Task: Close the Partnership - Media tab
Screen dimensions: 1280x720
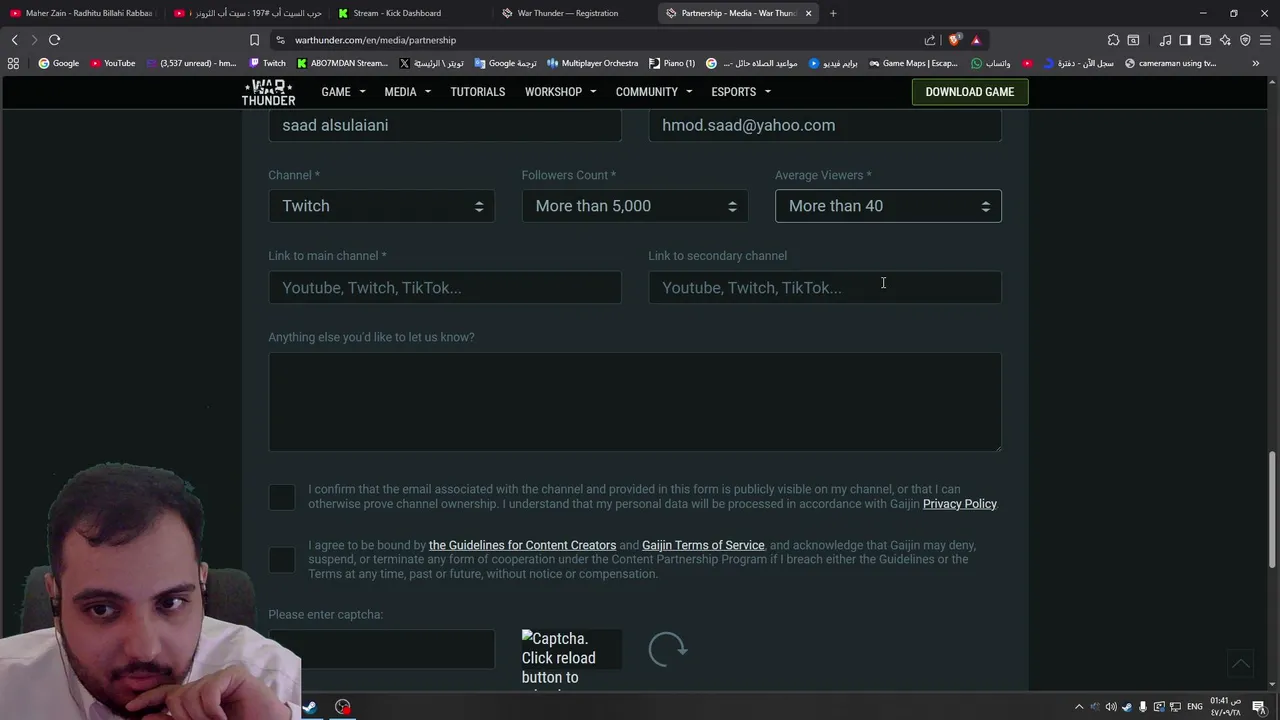Action: point(808,13)
